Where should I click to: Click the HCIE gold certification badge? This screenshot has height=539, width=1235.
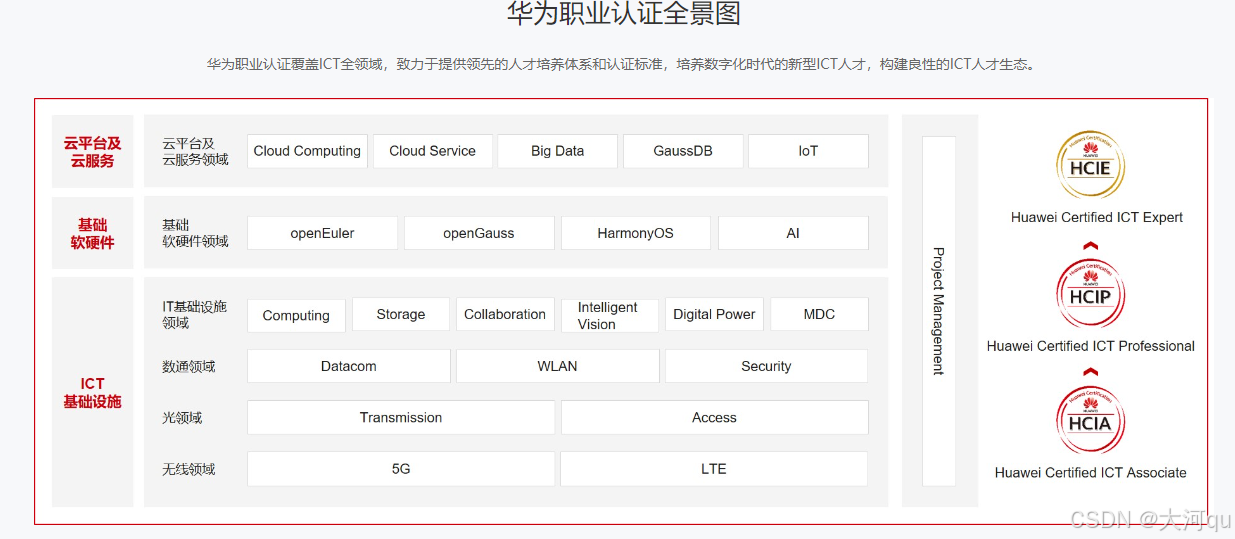click(1090, 165)
